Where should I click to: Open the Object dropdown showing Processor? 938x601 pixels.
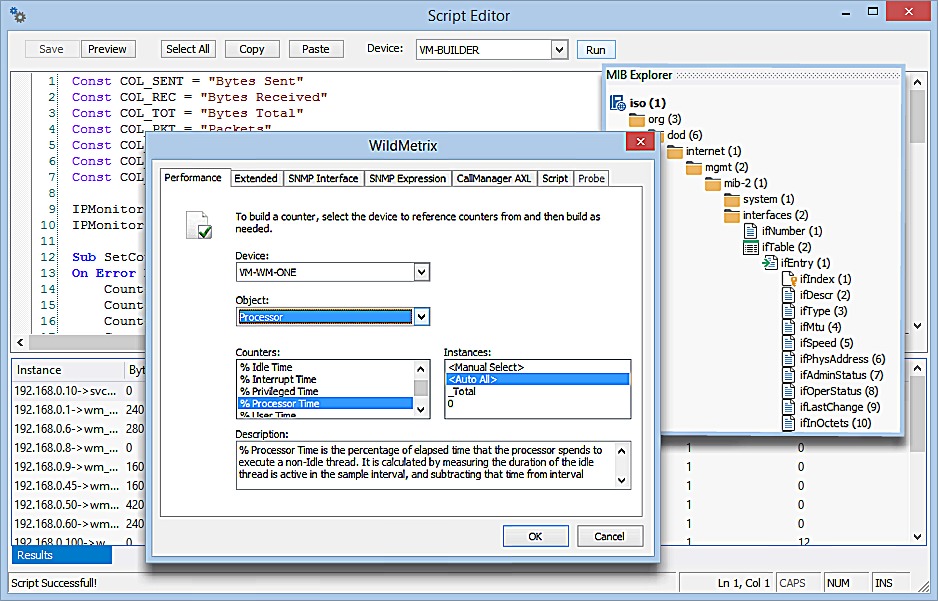(422, 317)
